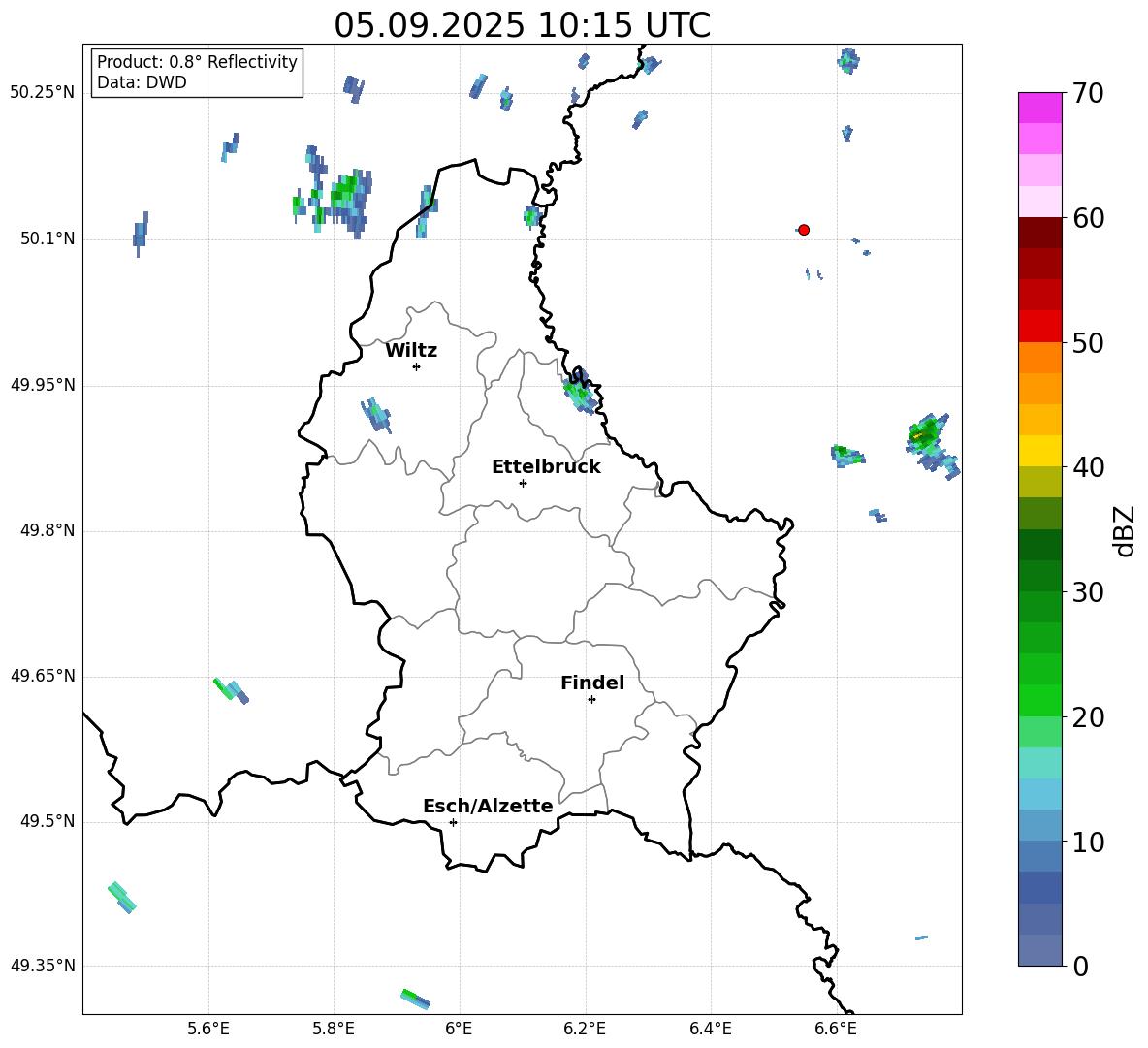Screen dimensions: 1148x1048
Task: Click the 49.35°N latitude label
Action: pos(43,966)
